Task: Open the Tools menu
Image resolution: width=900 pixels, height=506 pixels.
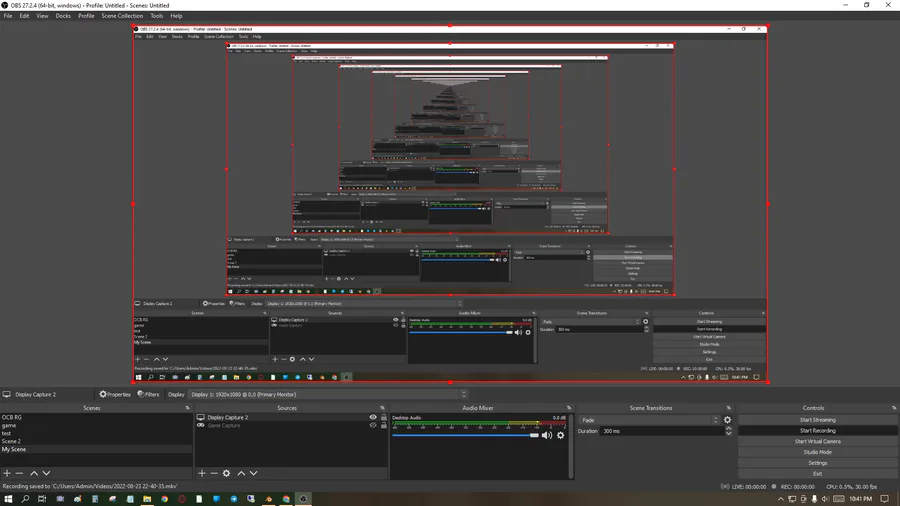Action: point(157,16)
